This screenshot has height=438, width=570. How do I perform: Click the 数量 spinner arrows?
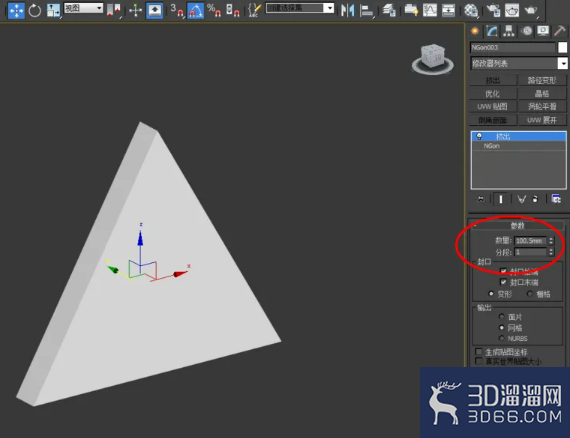551,241
